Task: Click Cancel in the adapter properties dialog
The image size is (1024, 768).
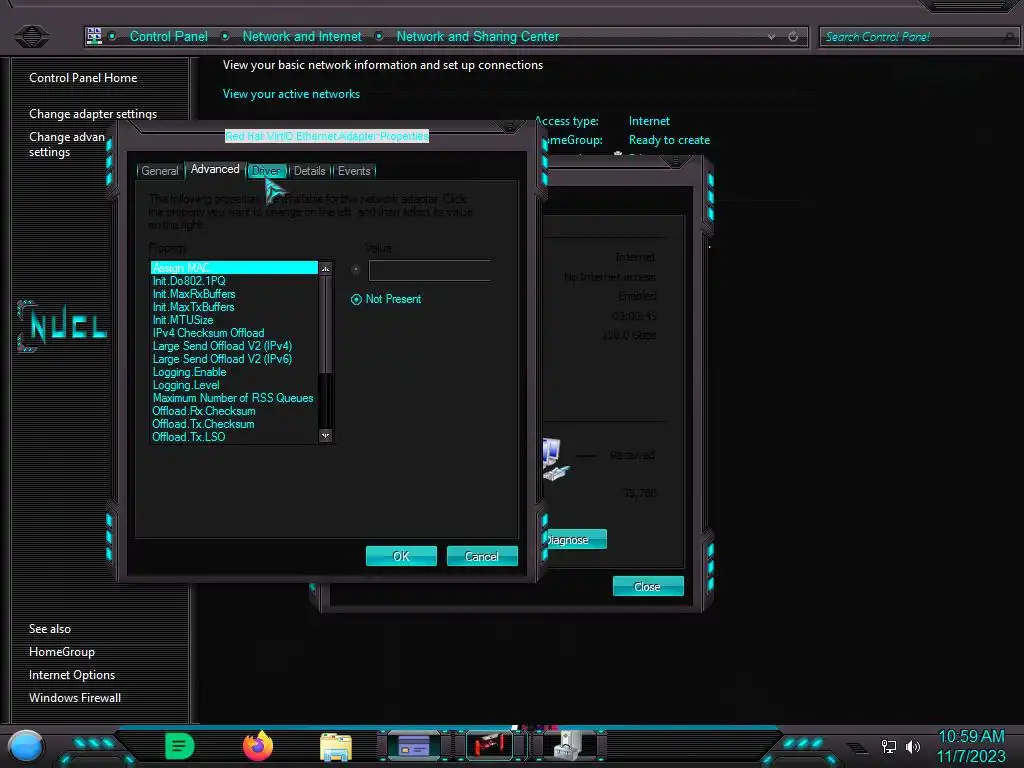Action: 482,556
